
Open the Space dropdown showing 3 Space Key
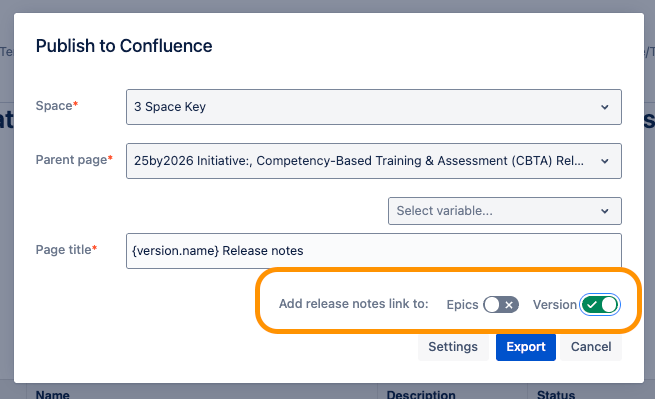(x=373, y=107)
